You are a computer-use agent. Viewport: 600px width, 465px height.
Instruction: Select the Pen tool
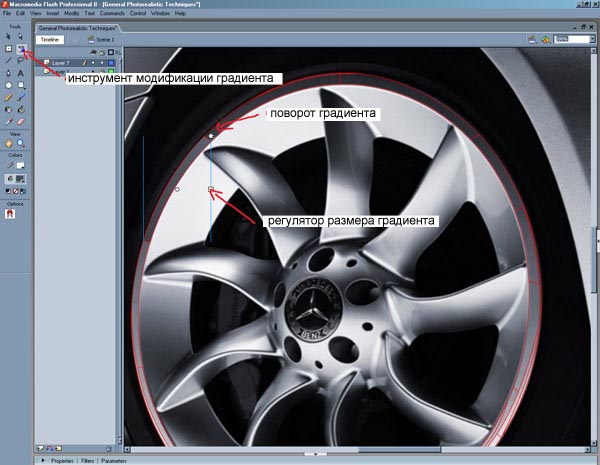(x=8, y=73)
